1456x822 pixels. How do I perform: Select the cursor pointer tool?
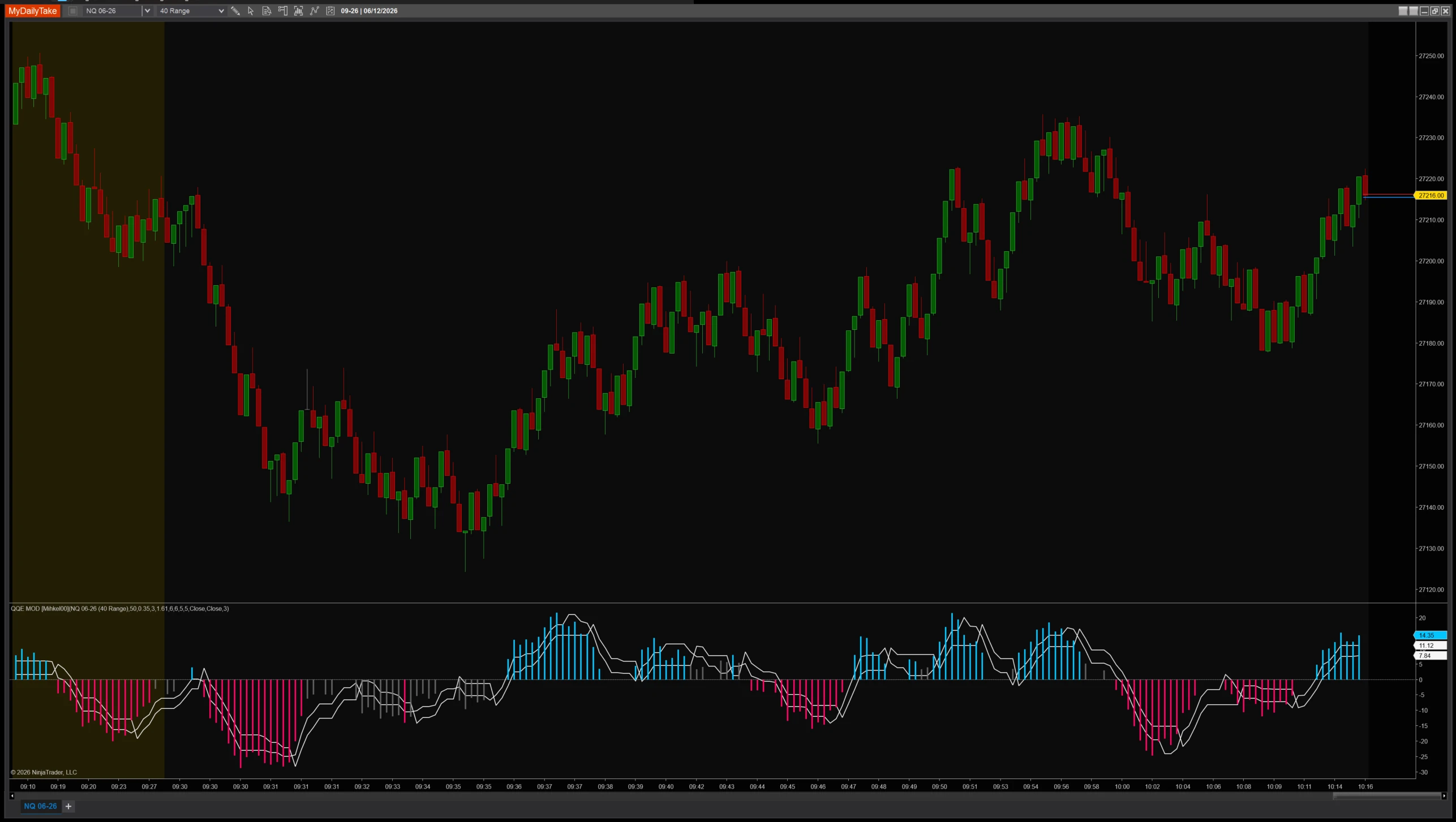[x=251, y=11]
